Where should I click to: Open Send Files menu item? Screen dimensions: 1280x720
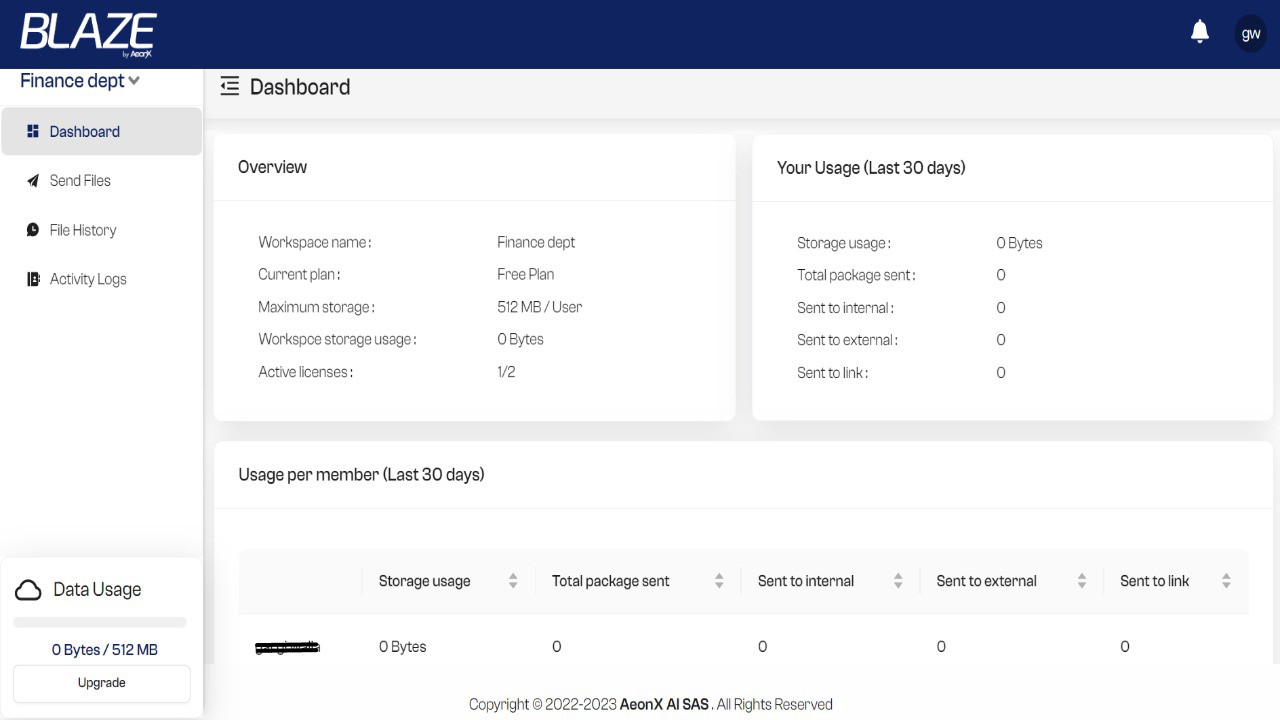[80, 181]
